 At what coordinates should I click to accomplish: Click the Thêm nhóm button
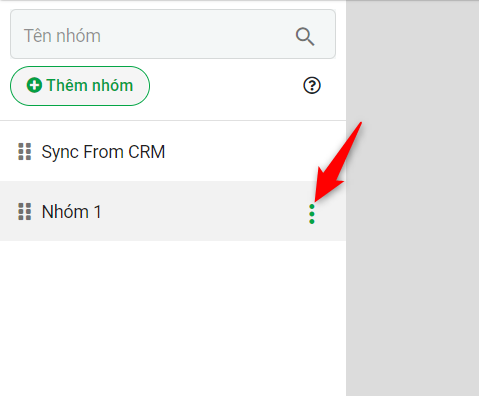pyautogui.click(x=80, y=86)
